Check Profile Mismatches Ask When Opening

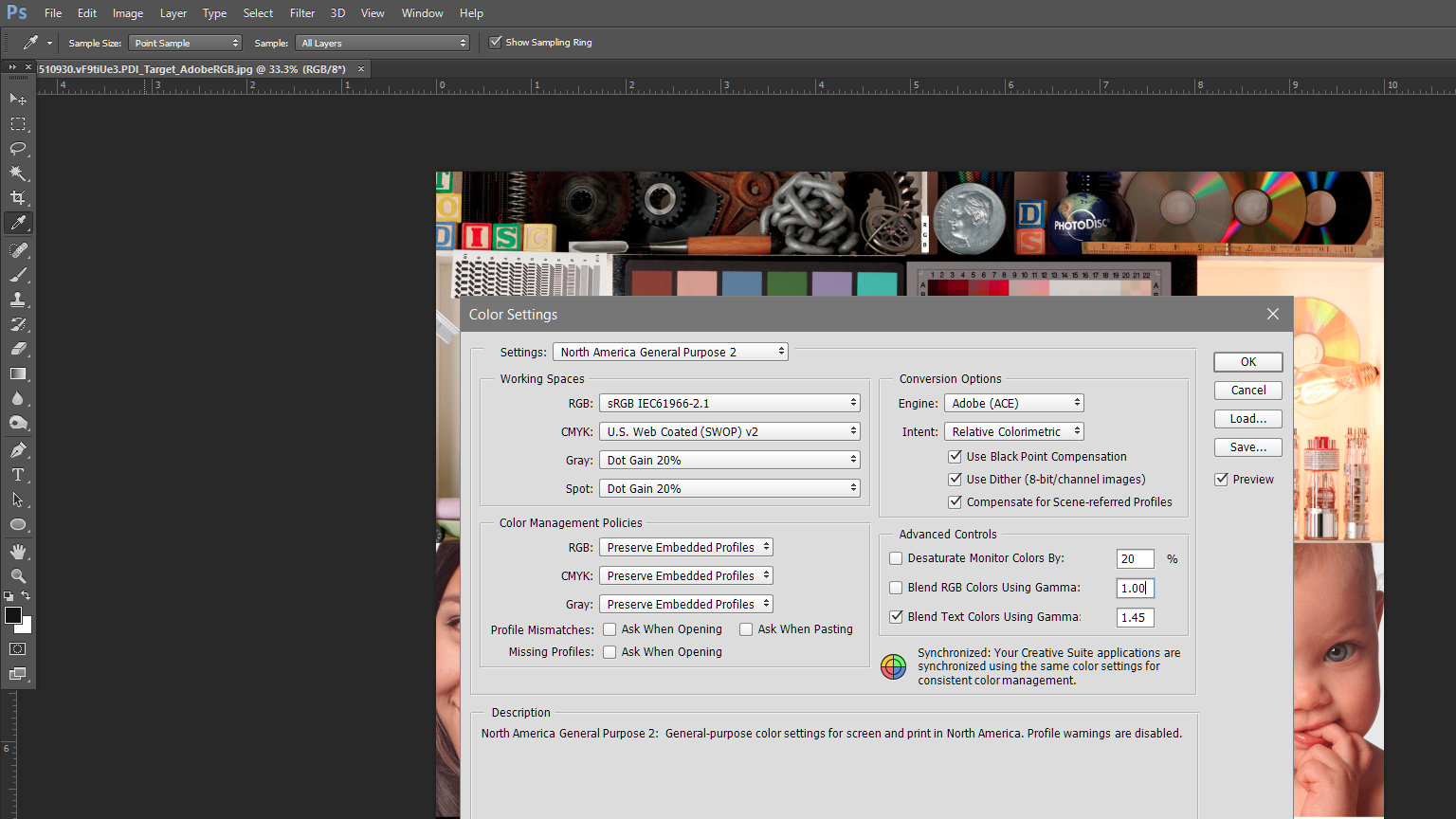point(610,629)
